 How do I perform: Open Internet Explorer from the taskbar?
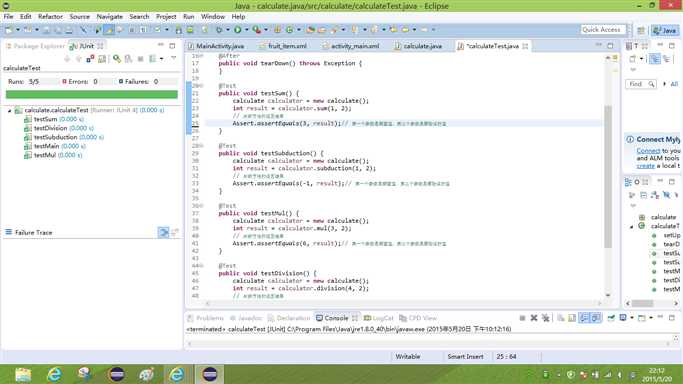(54, 374)
